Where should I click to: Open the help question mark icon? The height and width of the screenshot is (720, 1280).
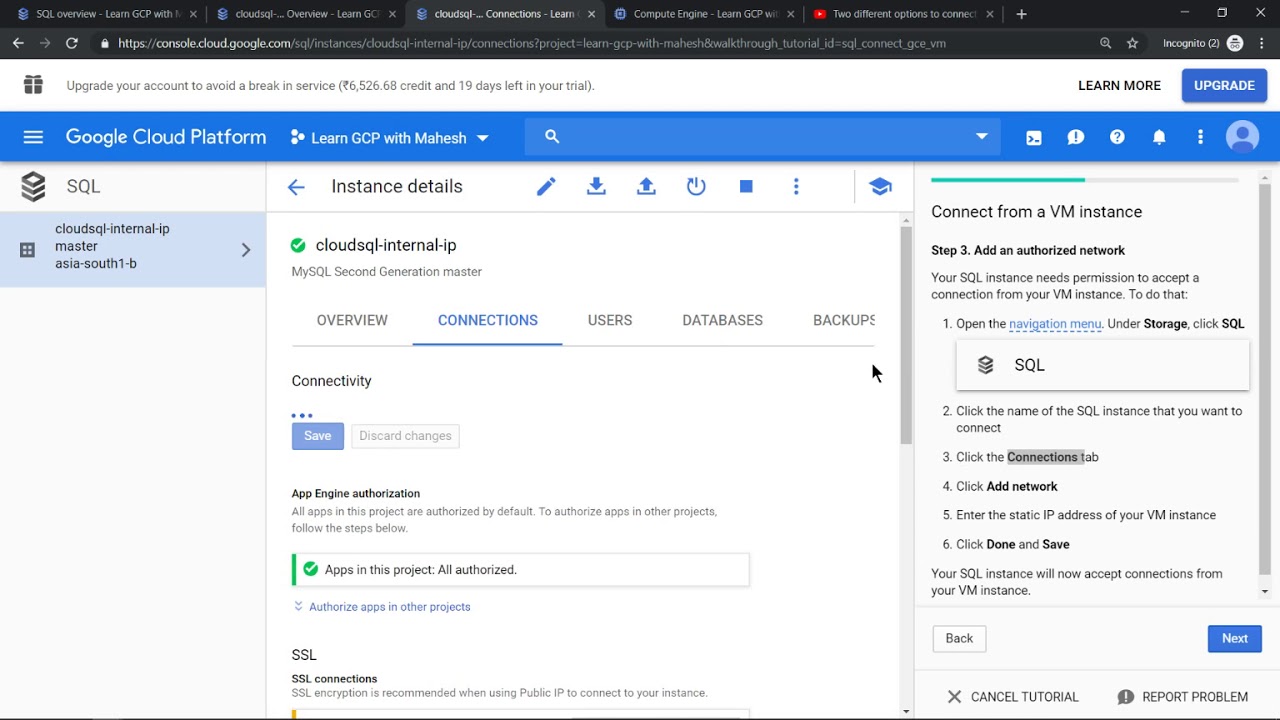(x=1117, y=138)
